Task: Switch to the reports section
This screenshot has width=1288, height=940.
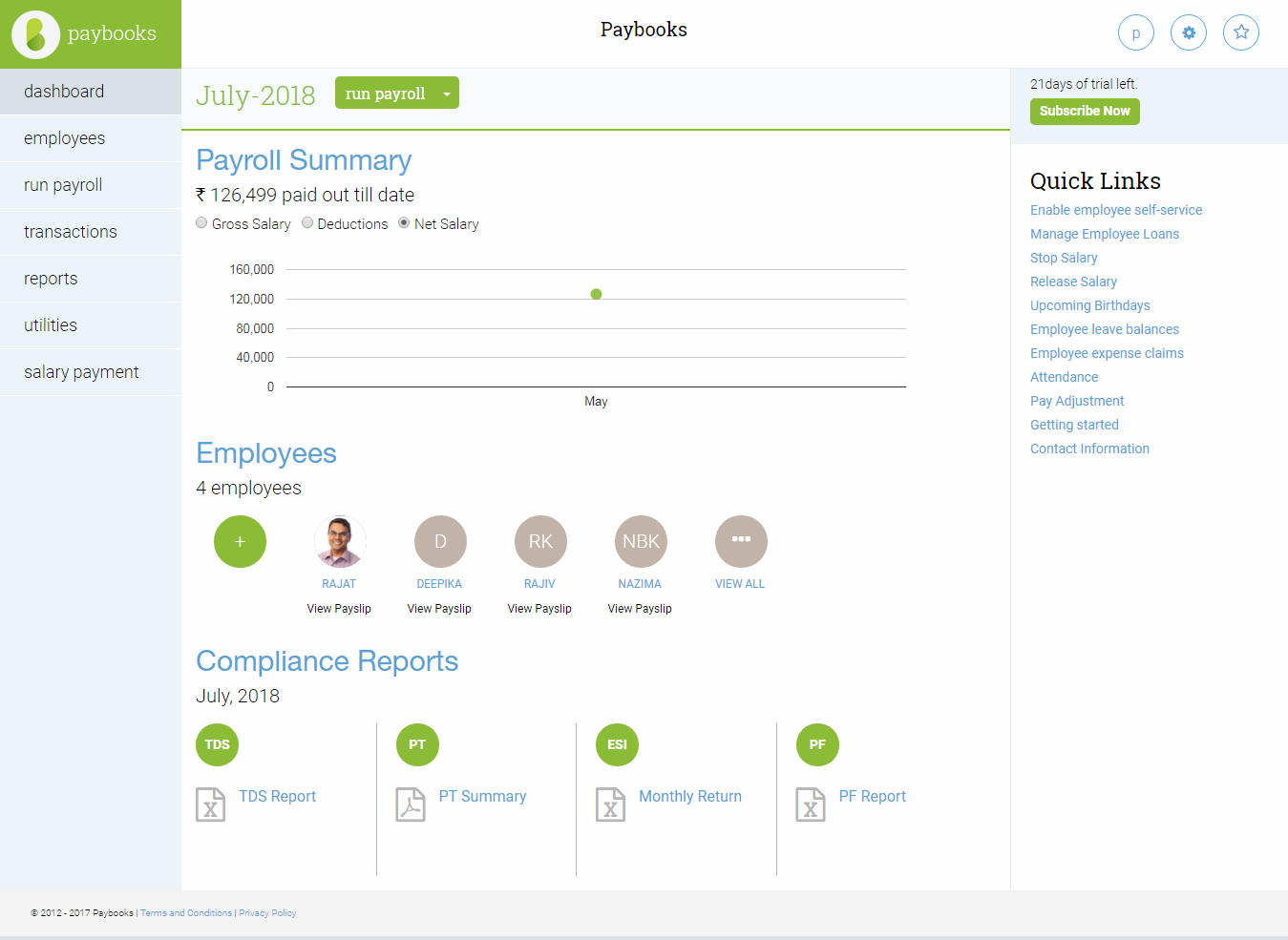Action: click(51, 278)
